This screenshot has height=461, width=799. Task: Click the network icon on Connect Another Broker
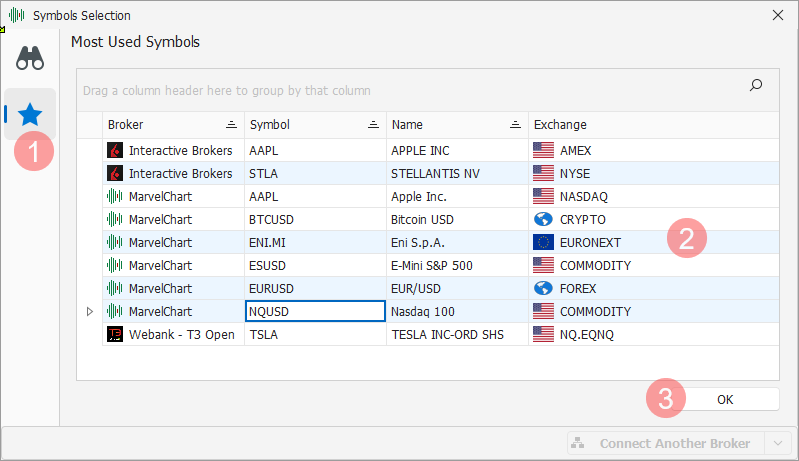pos(577,443)
